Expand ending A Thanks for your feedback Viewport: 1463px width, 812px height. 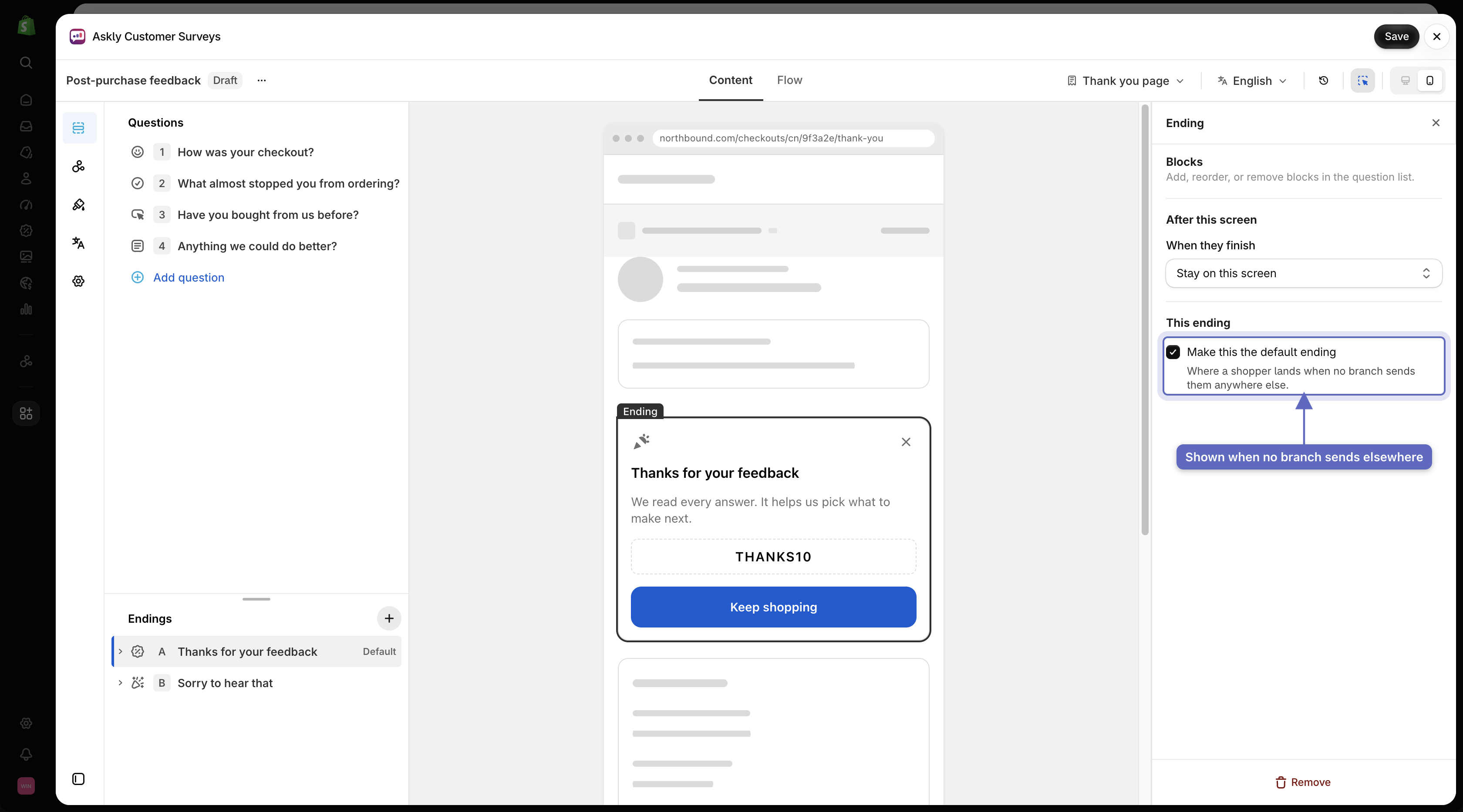pyautogui.click(x=121, y=651)
